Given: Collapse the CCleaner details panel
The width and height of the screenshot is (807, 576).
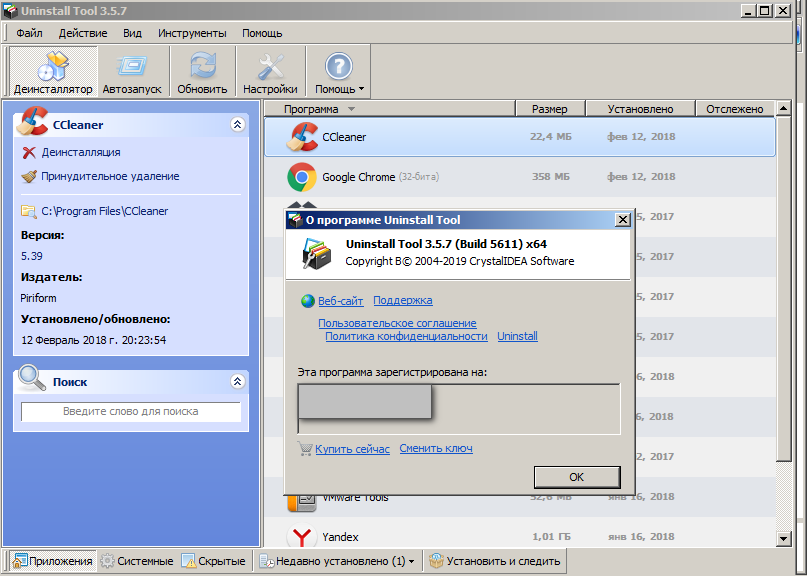Looking at the screenshot, I should tap(237, 125).
